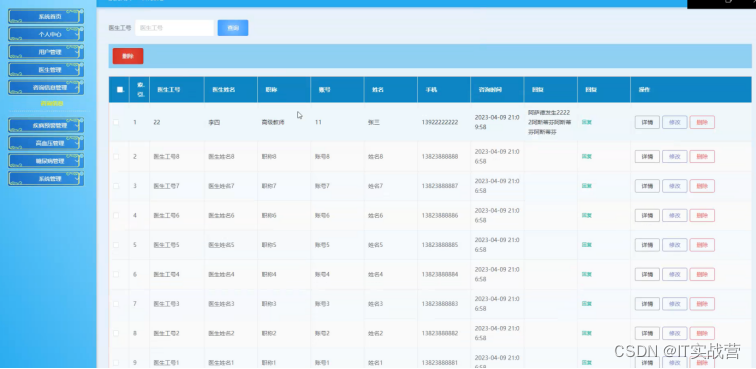Viewport: 756px width, 369px height.
Task: Check the box for row 医生工号3
Action: (116, 303)
